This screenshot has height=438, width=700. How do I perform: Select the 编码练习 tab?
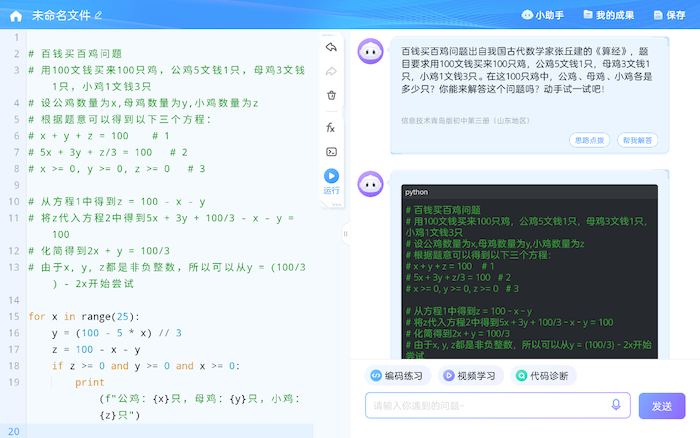pyautogui.click(x=396, y=376)
